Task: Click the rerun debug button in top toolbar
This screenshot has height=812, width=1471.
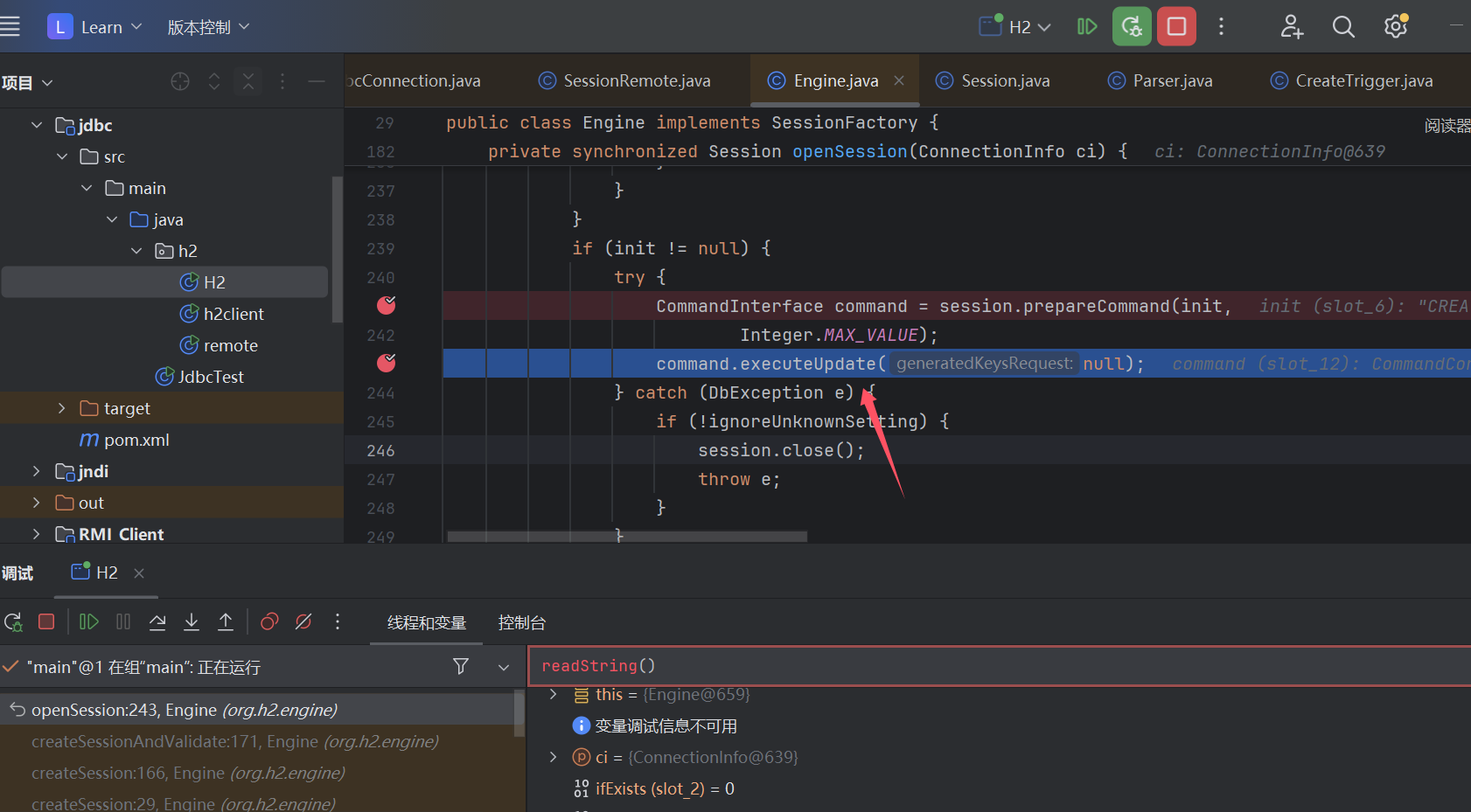Action: [x=1132, y=26]
